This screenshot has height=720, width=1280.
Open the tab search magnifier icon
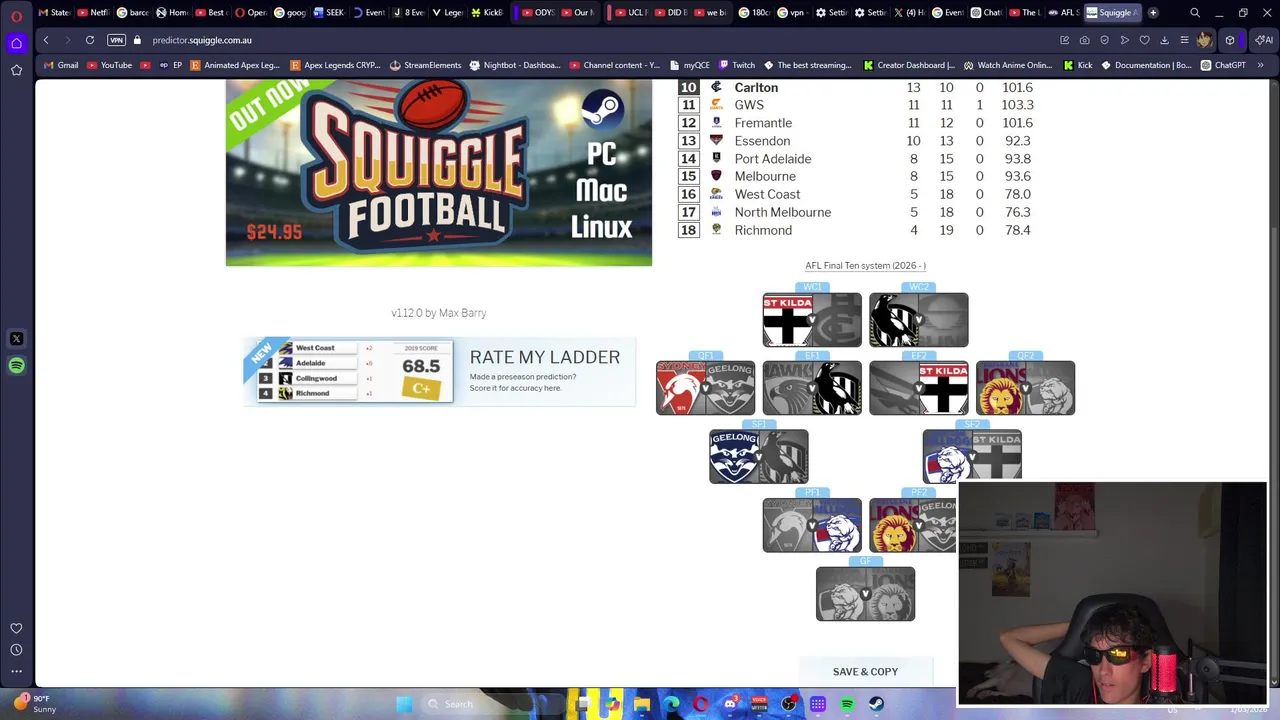[1195, 13]
